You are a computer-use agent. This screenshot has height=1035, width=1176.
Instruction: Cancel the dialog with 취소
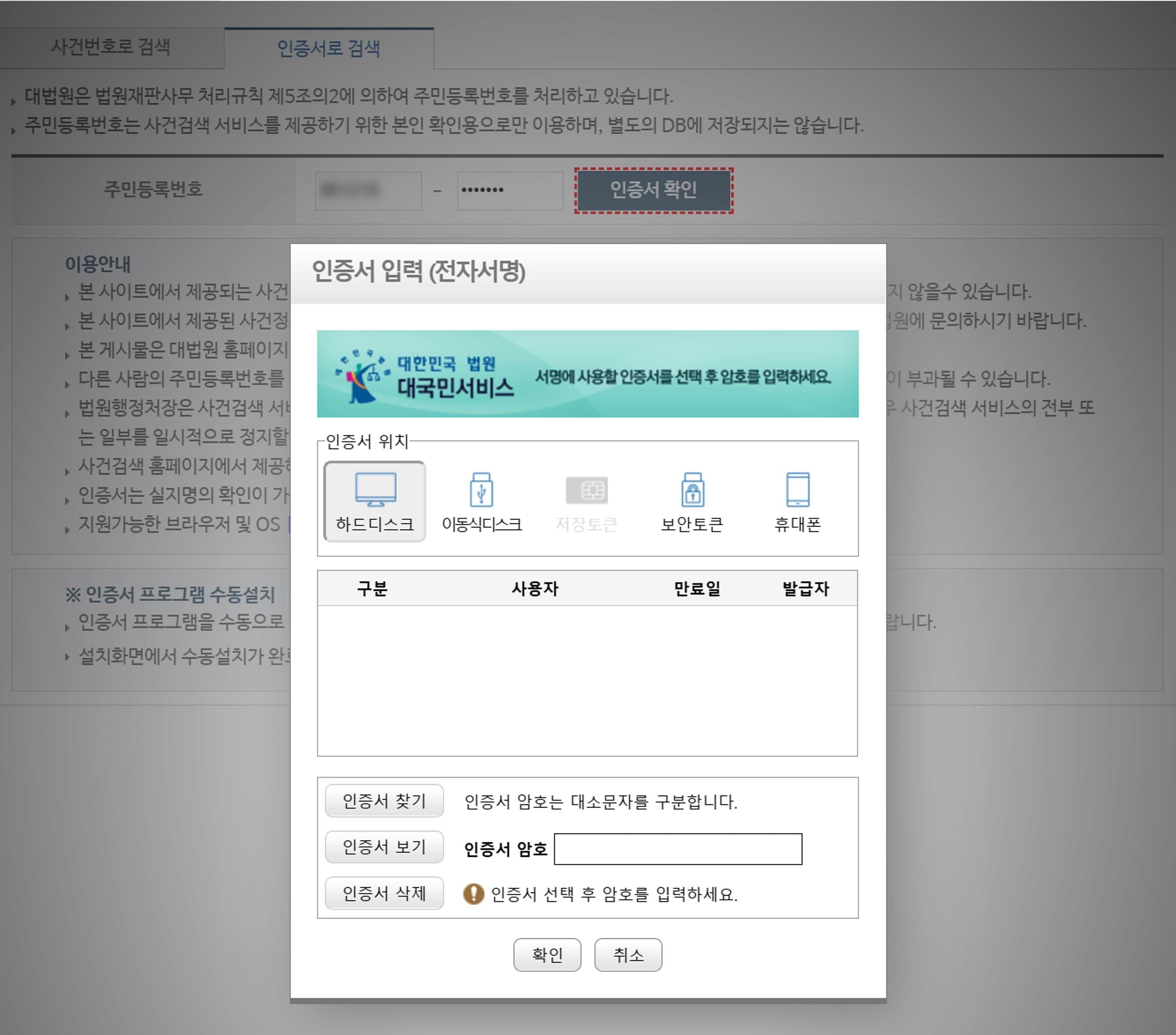(x=628, y=955)
